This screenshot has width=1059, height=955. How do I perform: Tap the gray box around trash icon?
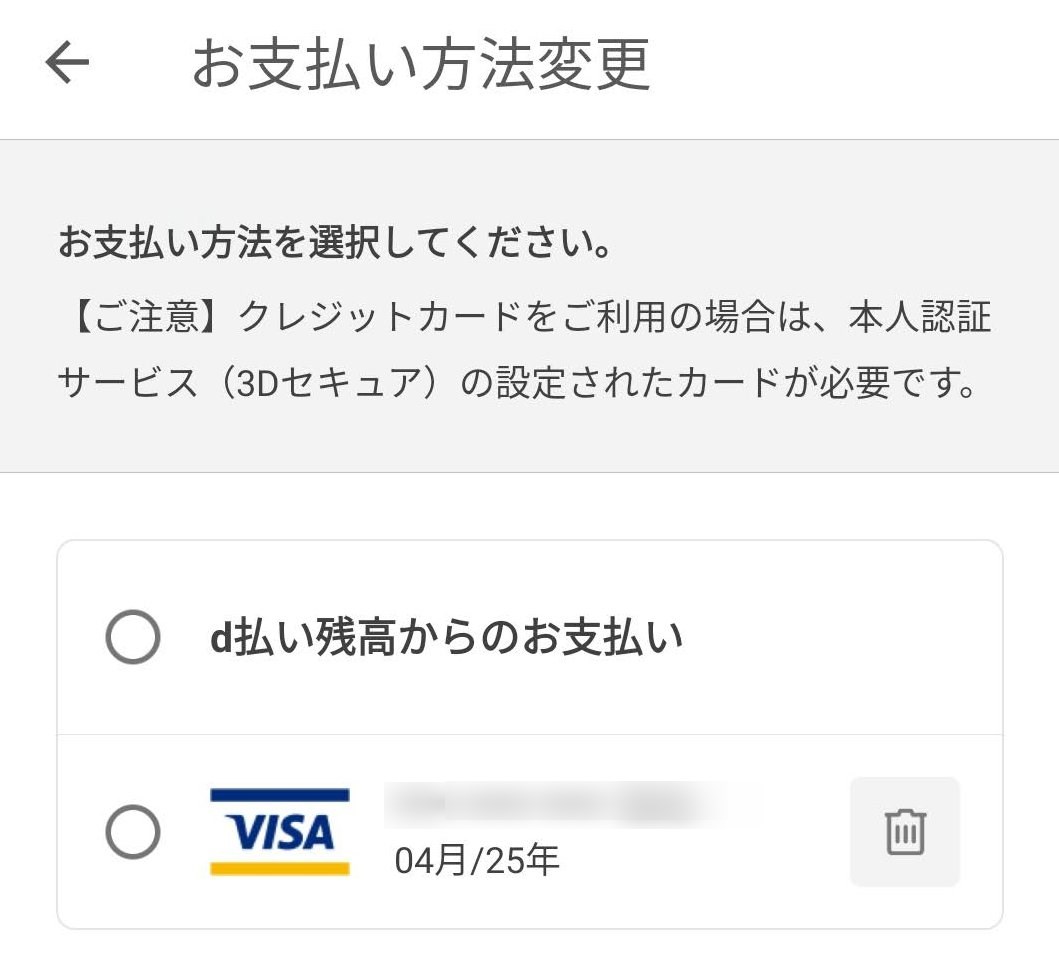click(x=905, y=831)
